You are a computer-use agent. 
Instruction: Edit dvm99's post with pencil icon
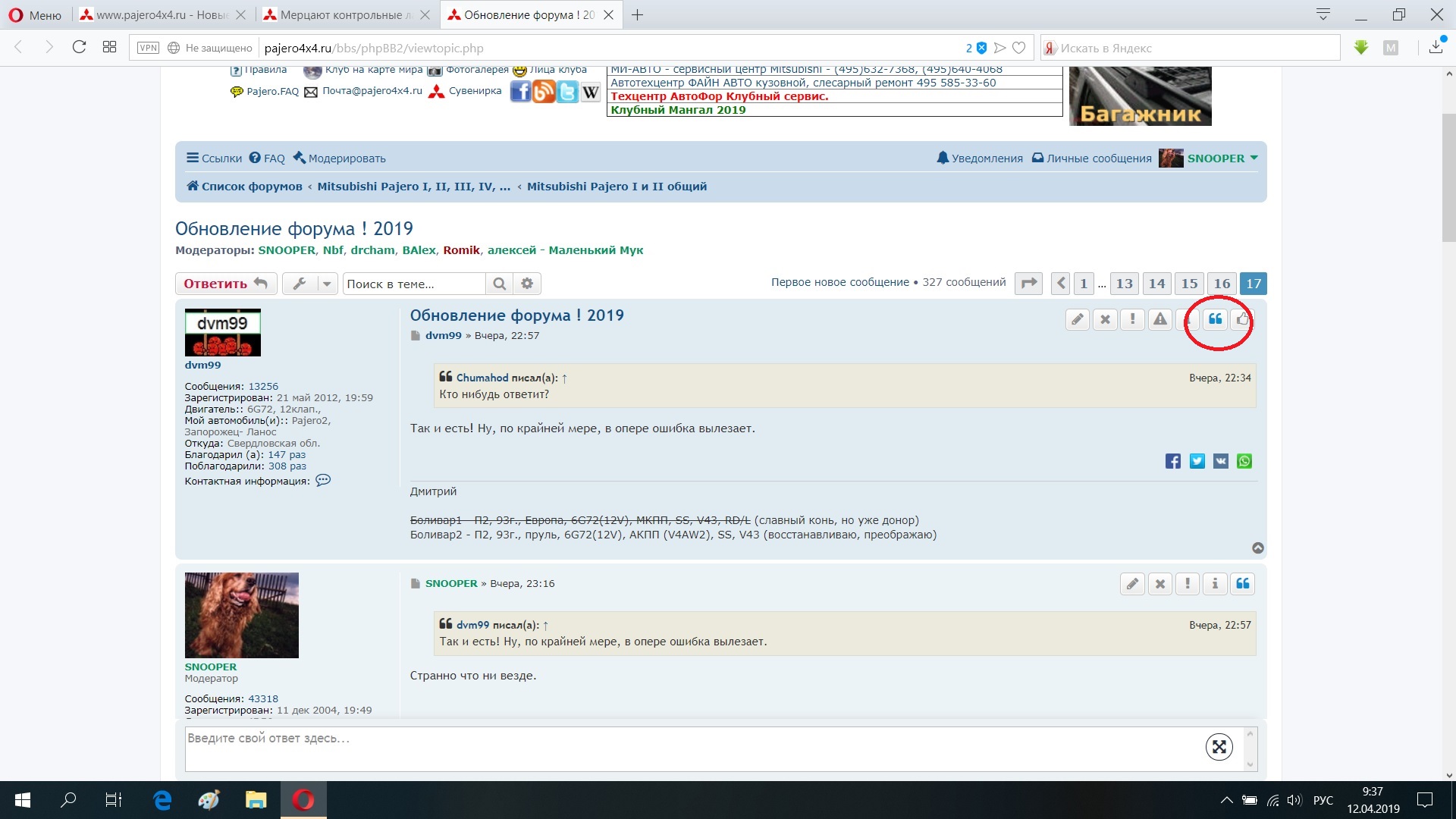pyautogui.click(x=1077, y=319)
